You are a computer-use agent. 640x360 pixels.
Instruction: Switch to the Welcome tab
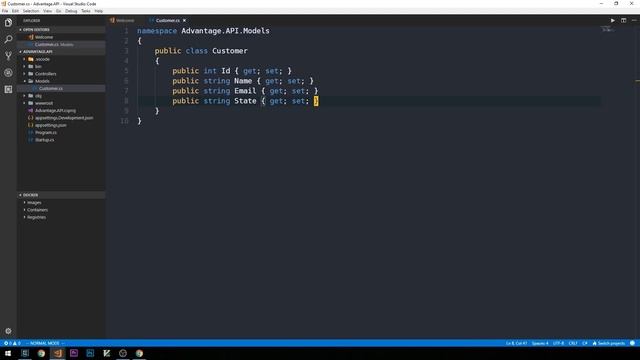[124, 20]
